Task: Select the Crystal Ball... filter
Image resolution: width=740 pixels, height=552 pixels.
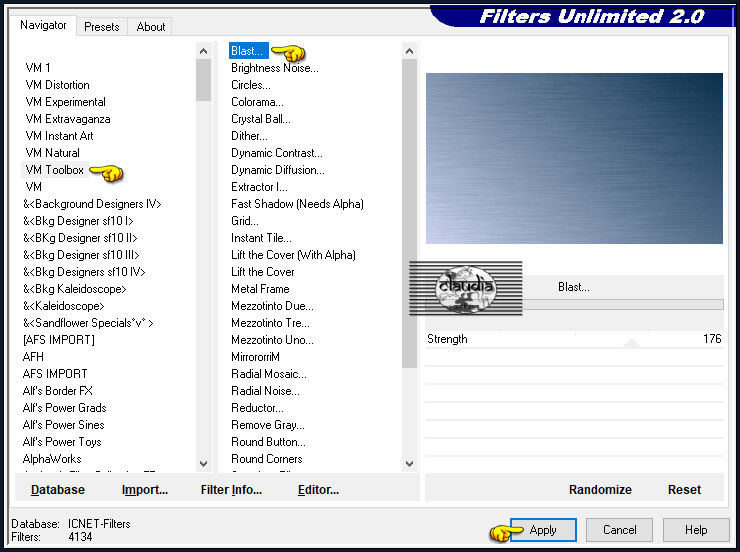Action: click(261, 119)
